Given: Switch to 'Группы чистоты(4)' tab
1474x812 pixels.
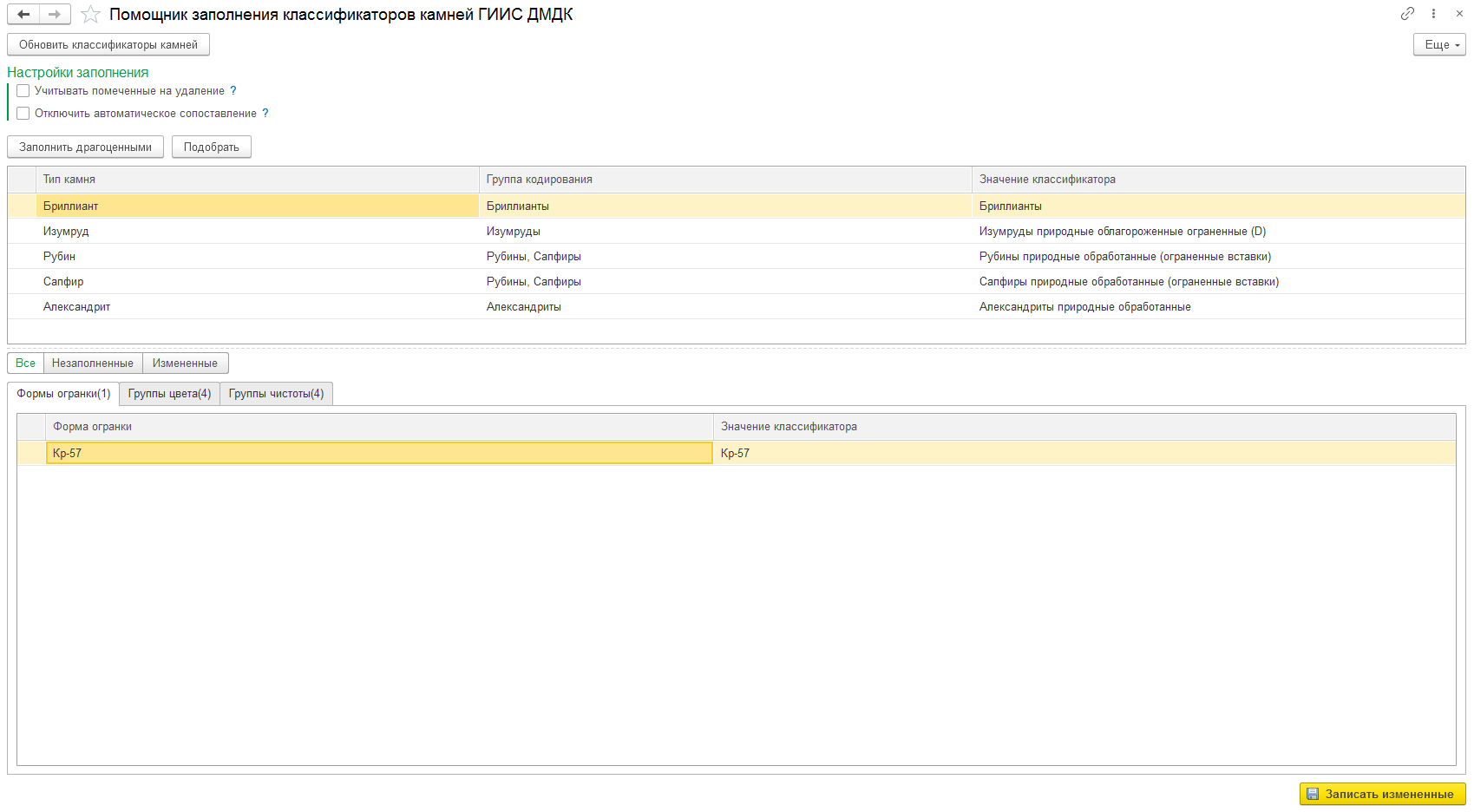Looking at the screenshot, I should [276, 393].
